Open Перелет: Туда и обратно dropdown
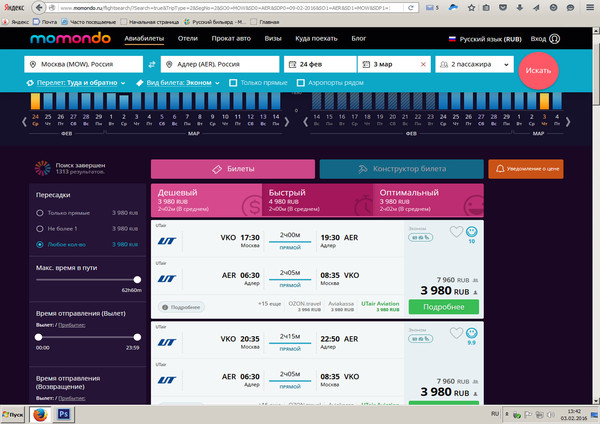 pyautogui.click(x=76, y=83)
